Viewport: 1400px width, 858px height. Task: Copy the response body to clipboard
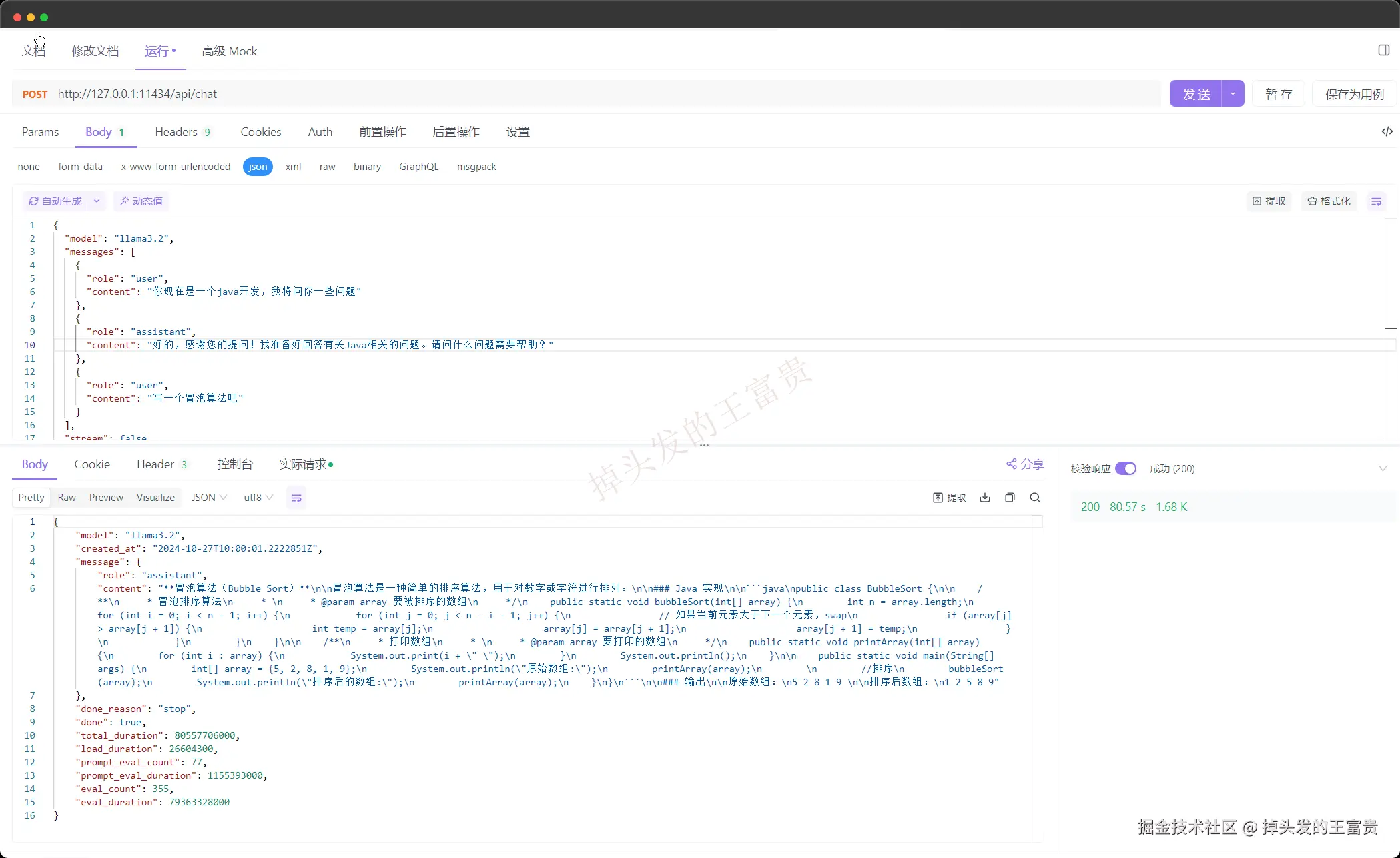pyautogui.click(x=1010, y=498)
